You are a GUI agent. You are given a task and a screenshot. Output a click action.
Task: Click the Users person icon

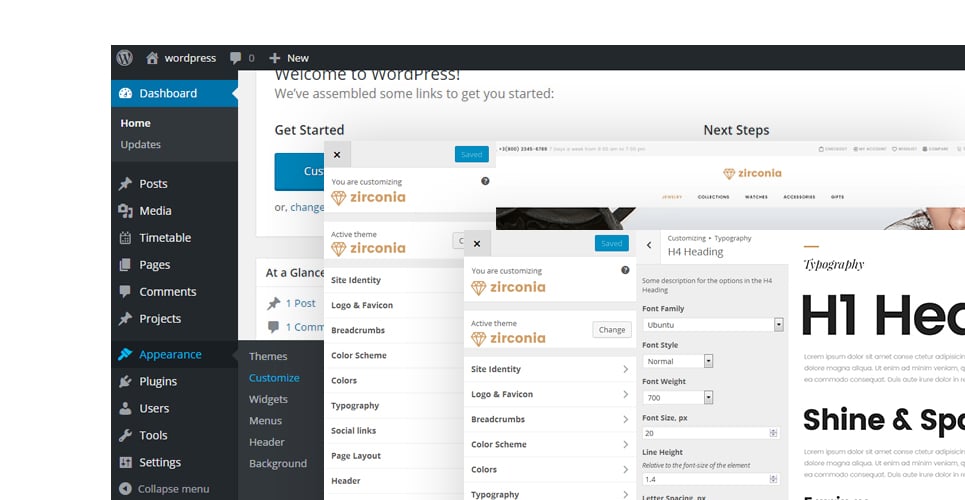[126, 408]
